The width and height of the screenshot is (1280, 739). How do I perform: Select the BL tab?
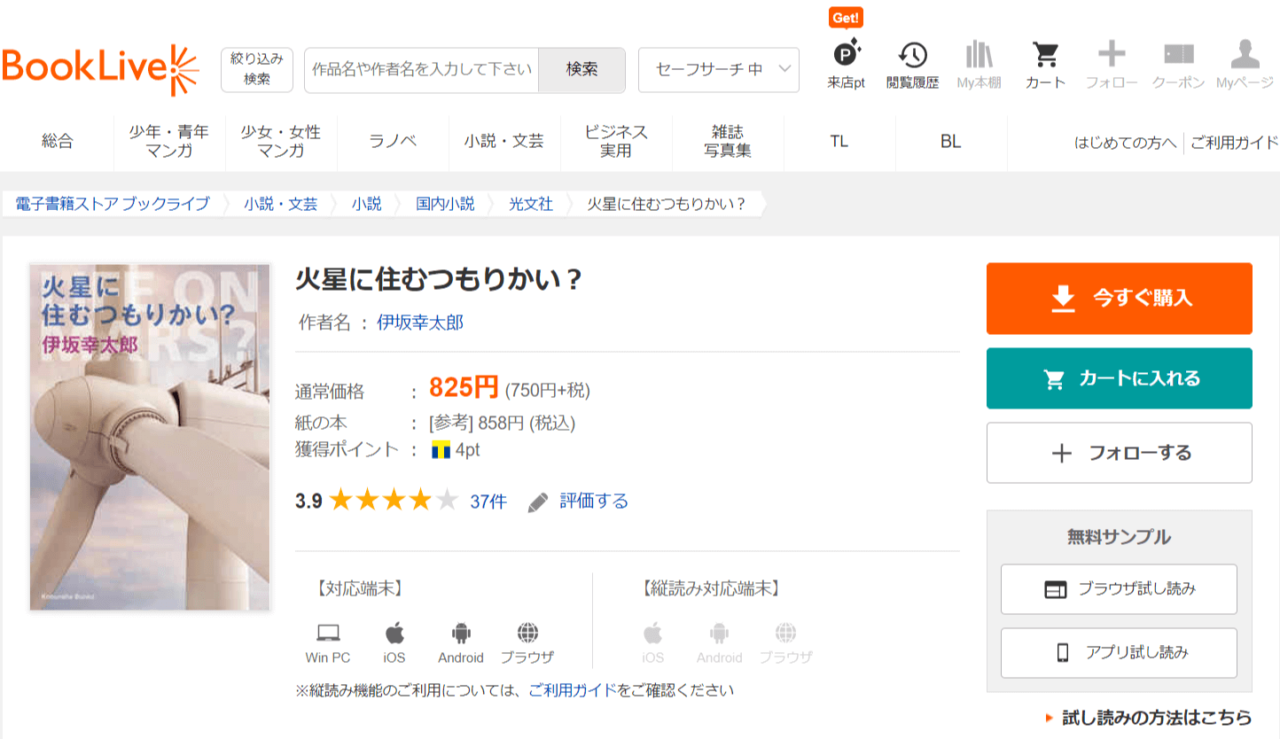pos(951,142)
